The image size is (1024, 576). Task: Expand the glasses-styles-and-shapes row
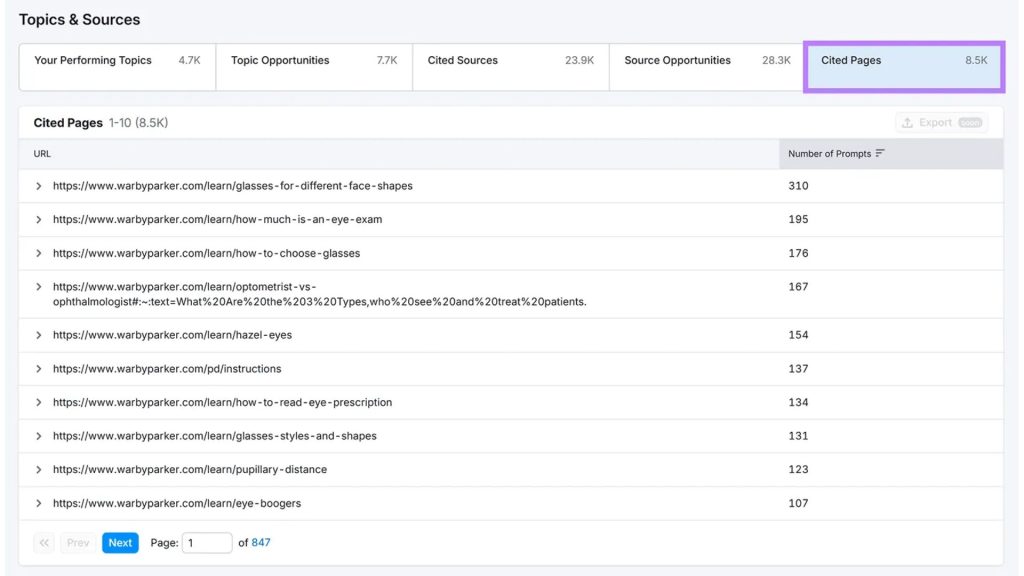pyautogui.click(x=39, y=436)
